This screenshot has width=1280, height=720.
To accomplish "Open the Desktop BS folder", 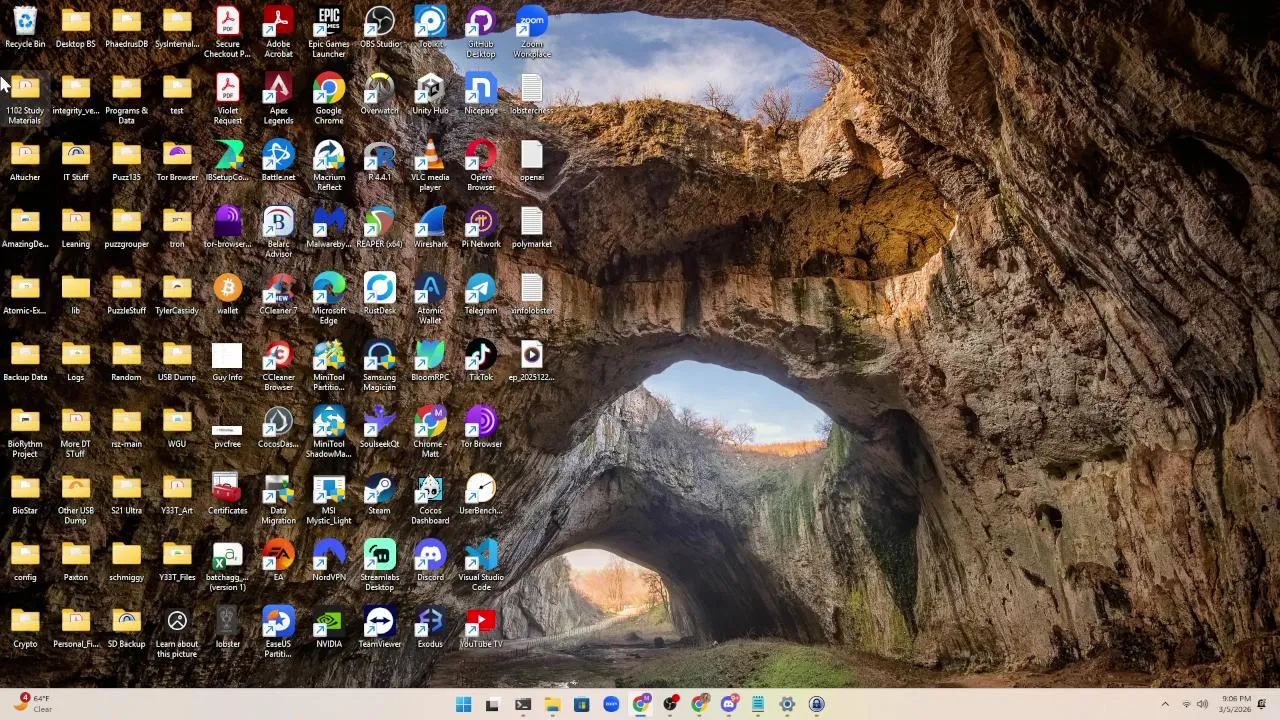I will (x=76, y=28).
